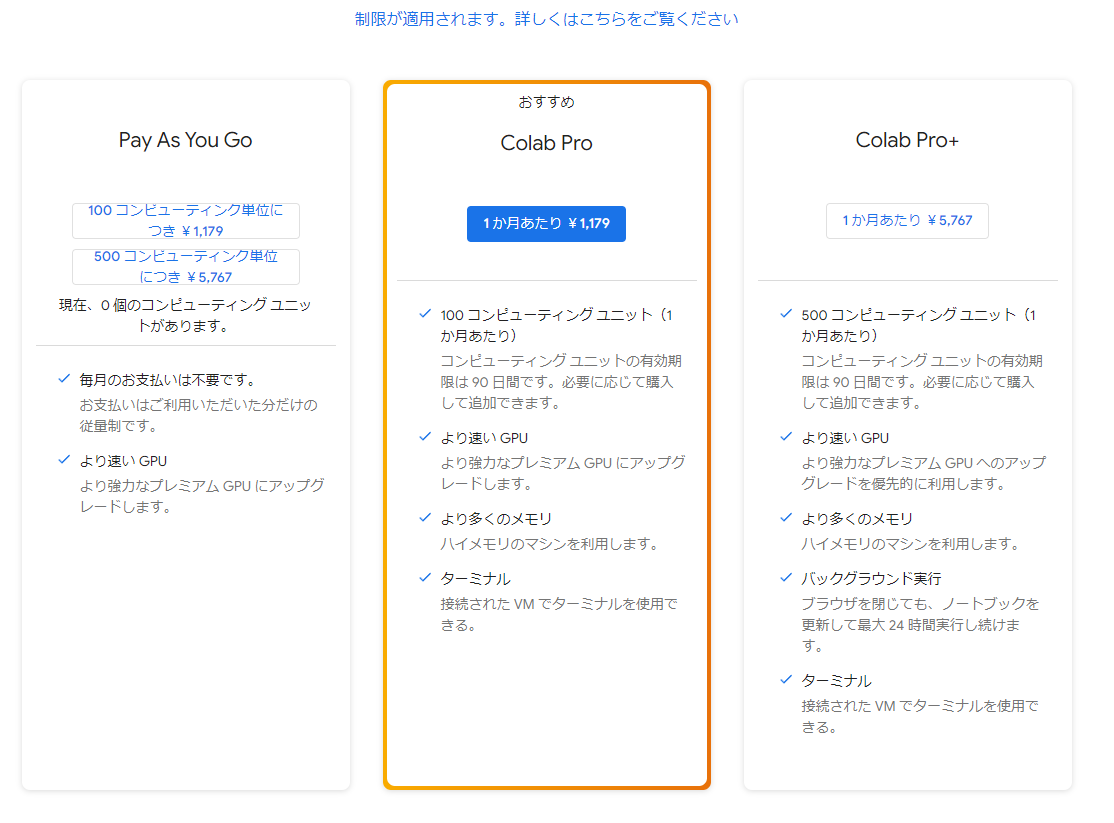
Task: Click checkmark beside ターミナル in Colab Pro
Action: coord(425,578)
